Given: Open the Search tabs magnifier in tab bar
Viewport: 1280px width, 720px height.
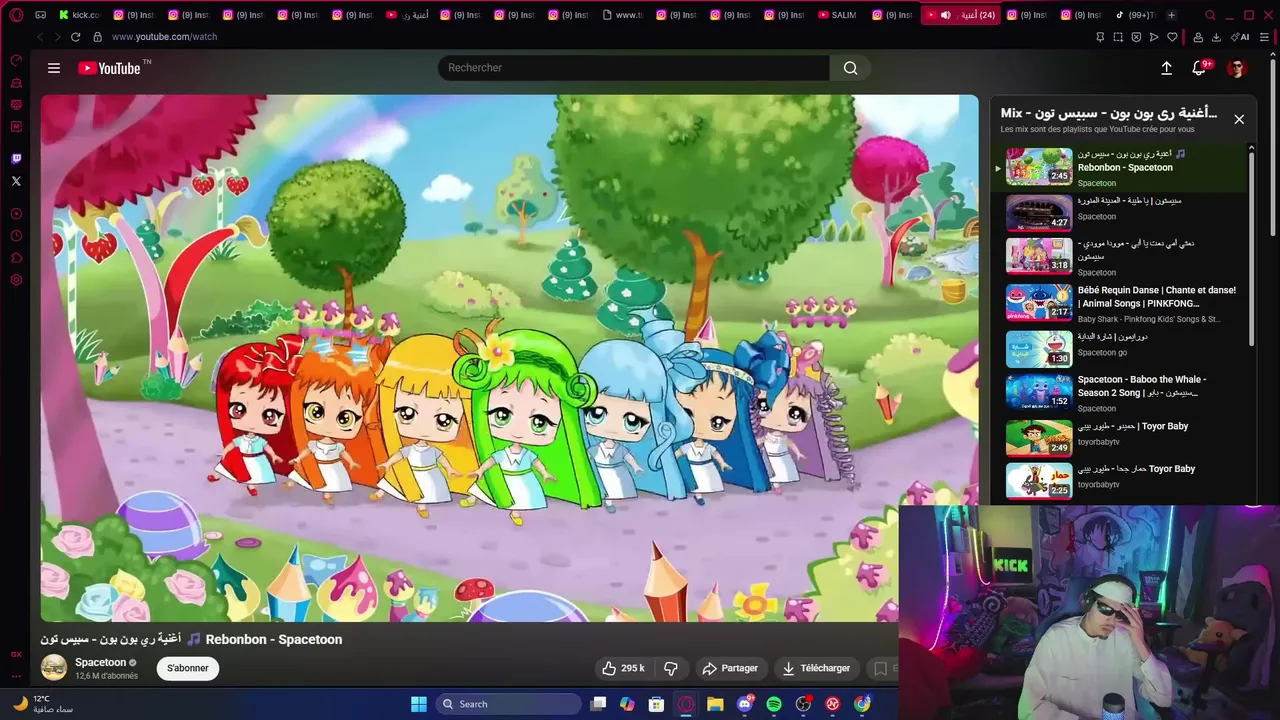Looking at the screenshot, I should pos(1210,15).
